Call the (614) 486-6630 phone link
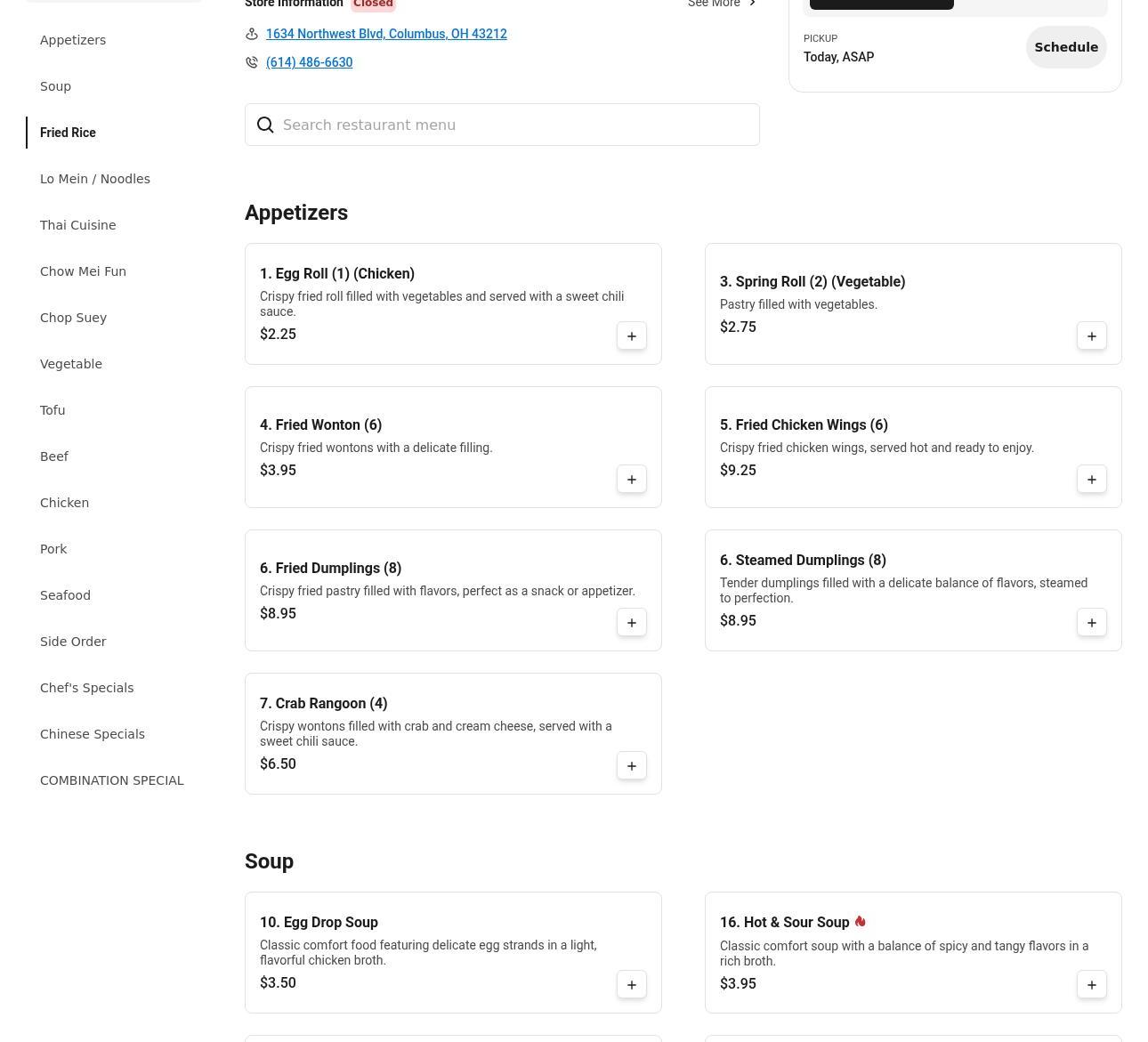1148x1042 pixels. [309, 62]
